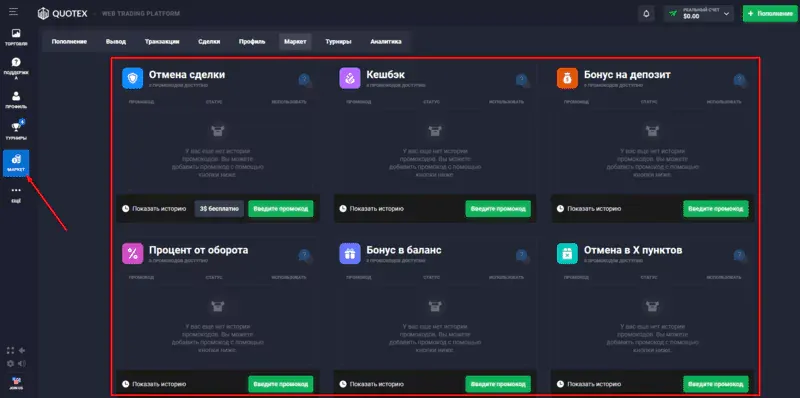Image resolution: width=800 pixels, height=398 pixels.
Task: Click the Отмена сделки heading text
Action: 187,75
